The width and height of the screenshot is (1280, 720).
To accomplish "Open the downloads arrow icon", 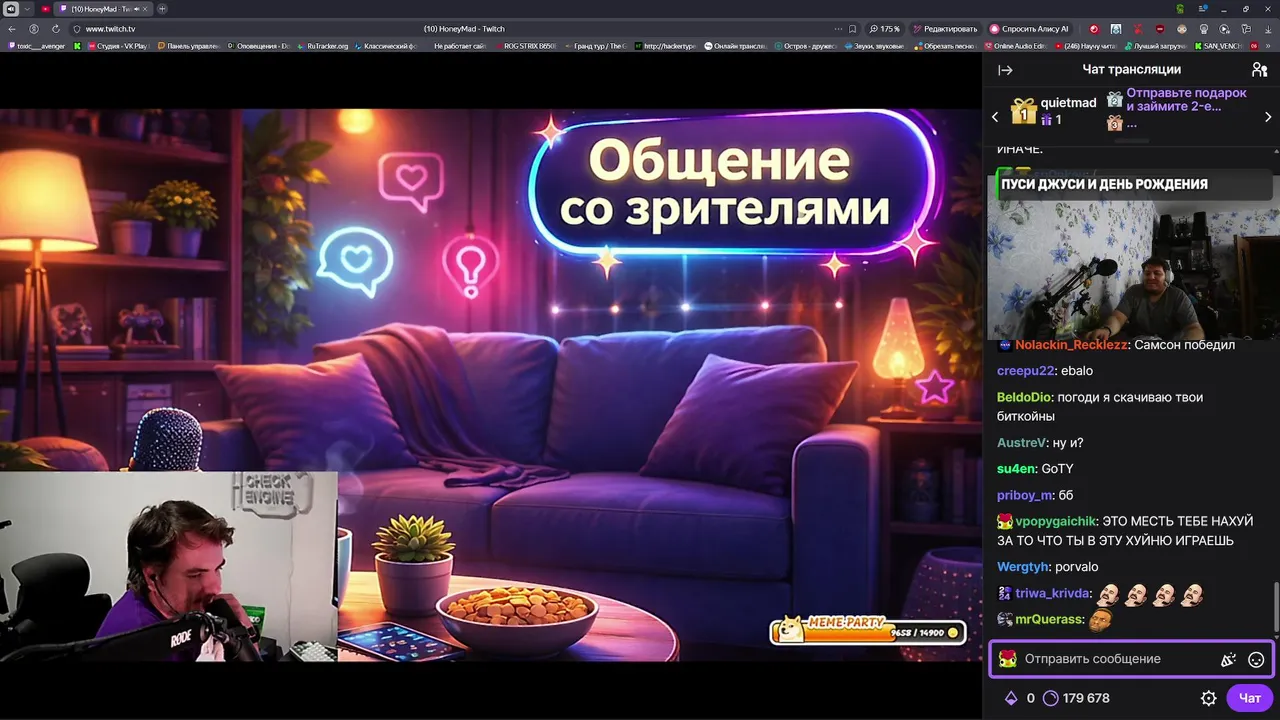I will (x=1268, y=29).
